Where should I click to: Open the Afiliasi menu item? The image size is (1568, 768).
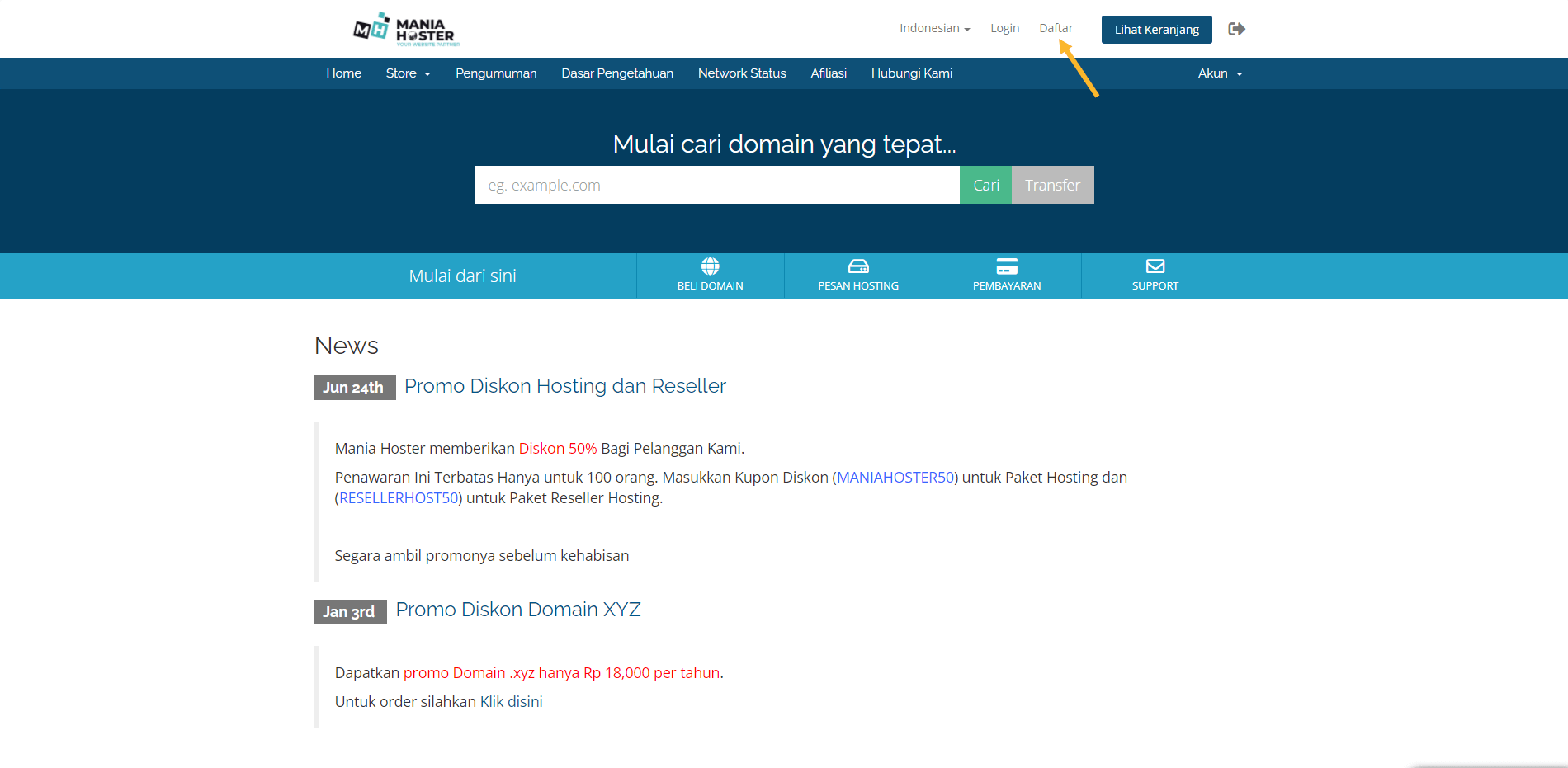[x=828, y=73]
